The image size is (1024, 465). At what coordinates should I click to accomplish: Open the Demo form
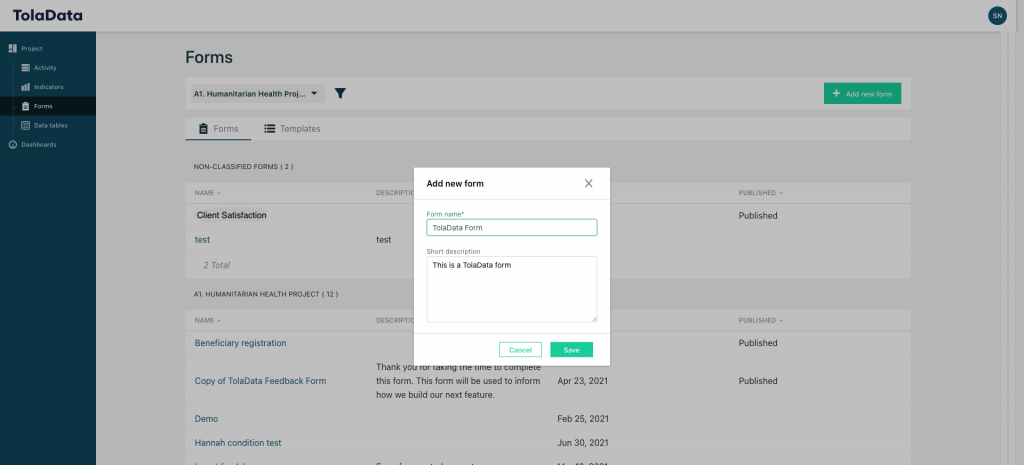[x=206, y=419]
